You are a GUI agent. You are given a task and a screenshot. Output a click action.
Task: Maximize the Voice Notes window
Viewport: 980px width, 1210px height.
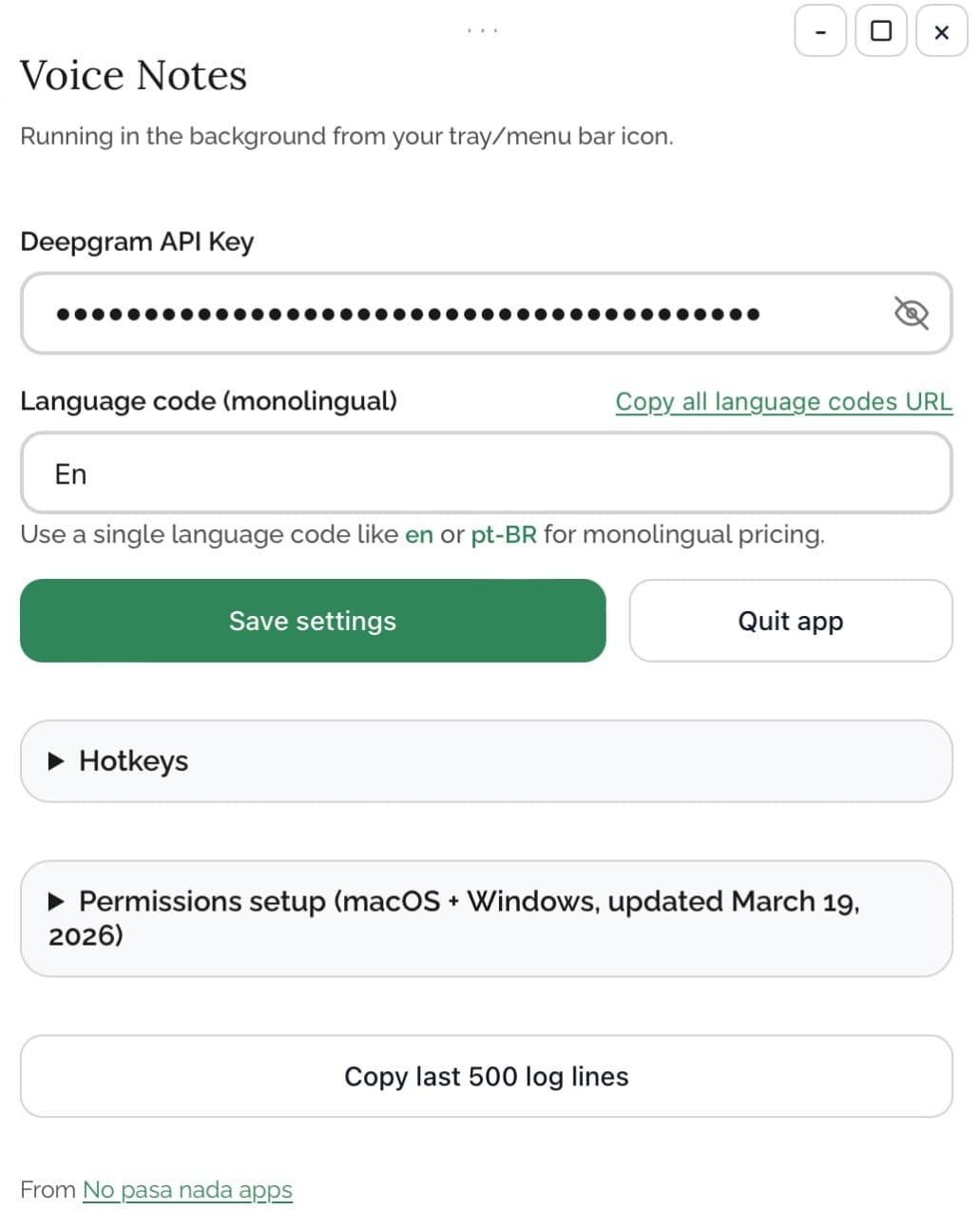(x=880, y=31)
